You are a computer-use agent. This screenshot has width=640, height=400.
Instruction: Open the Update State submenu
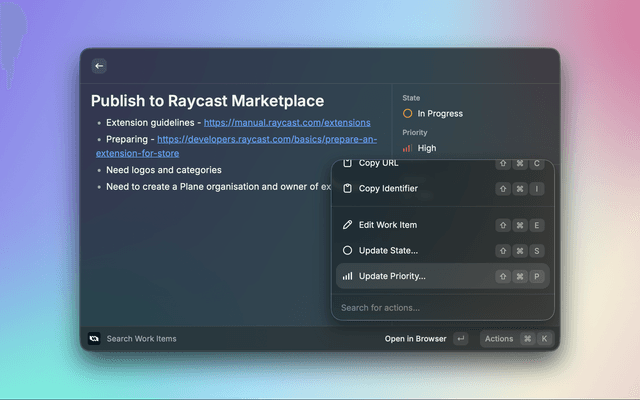(x=388, y=250)
